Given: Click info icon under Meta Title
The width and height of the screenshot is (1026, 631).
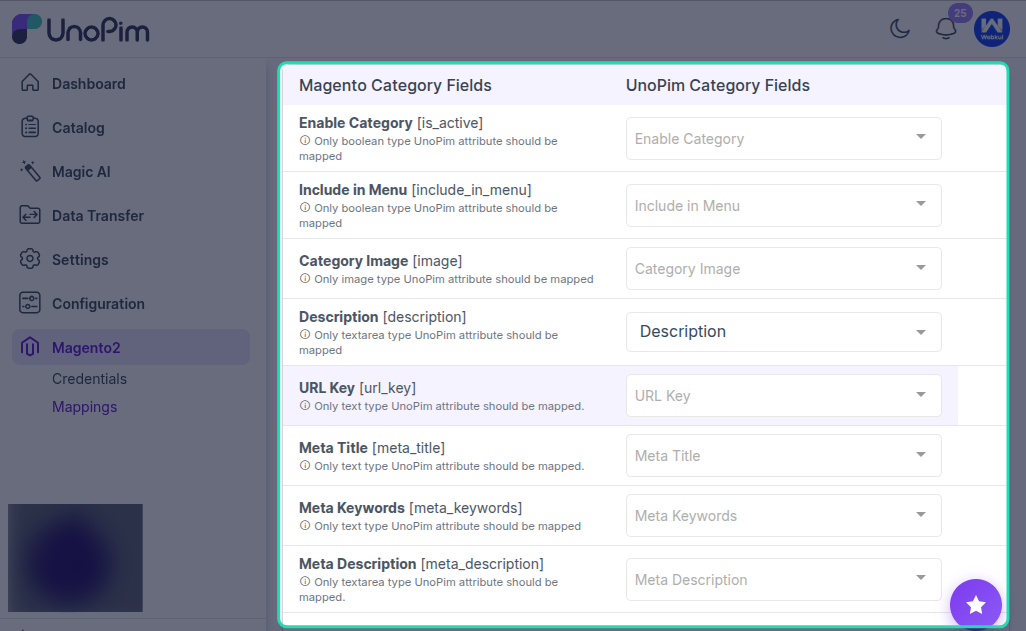Looking at the screenshot, I should coord(305,465).
